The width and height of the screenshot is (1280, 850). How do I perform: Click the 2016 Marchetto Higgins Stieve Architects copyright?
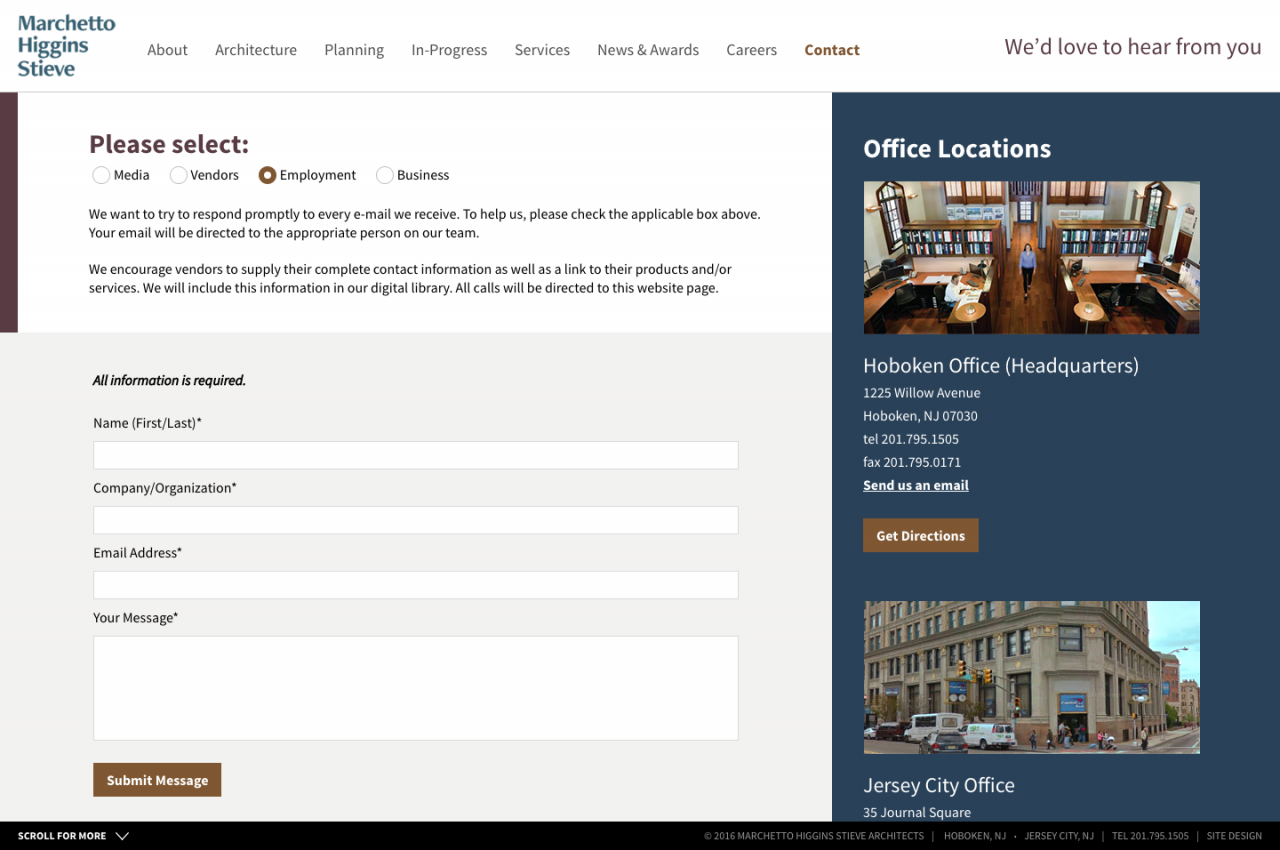pyautogui.click(x=814, y=836)
